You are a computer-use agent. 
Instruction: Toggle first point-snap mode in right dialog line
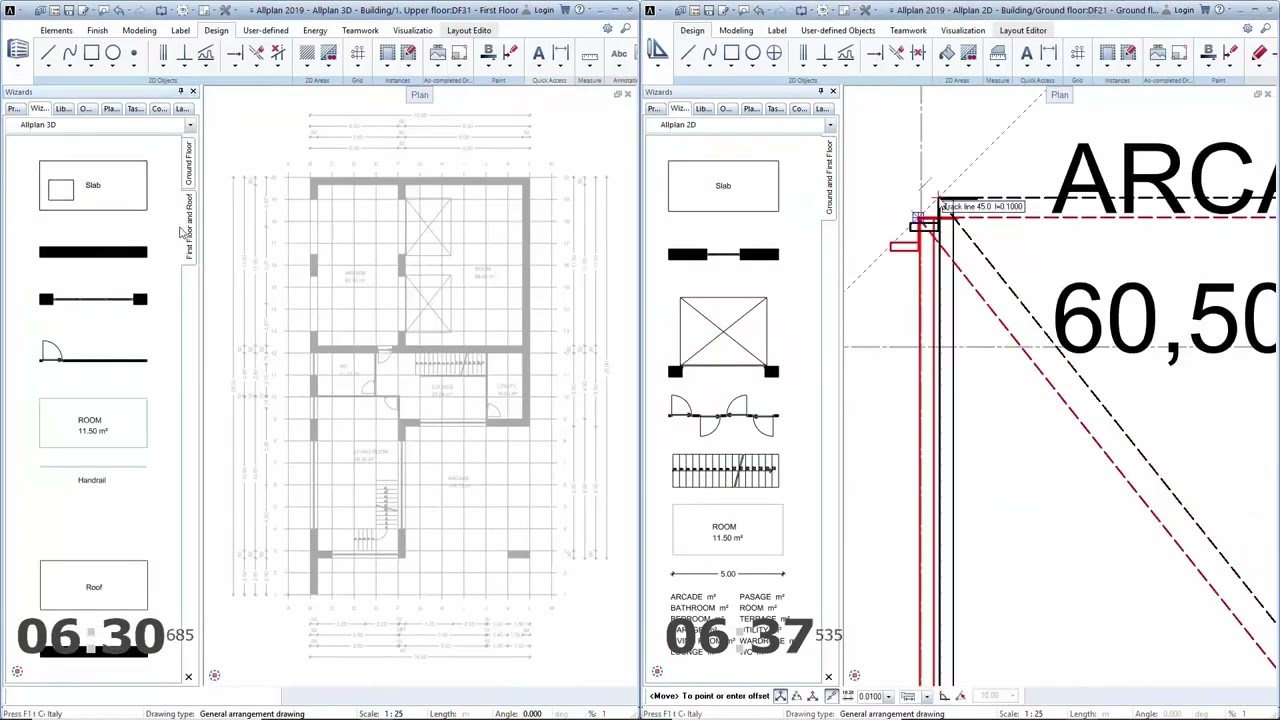coord(781,696)
